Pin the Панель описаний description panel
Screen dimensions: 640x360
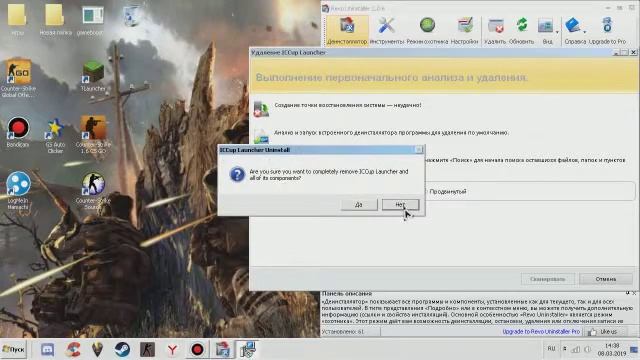627,293
